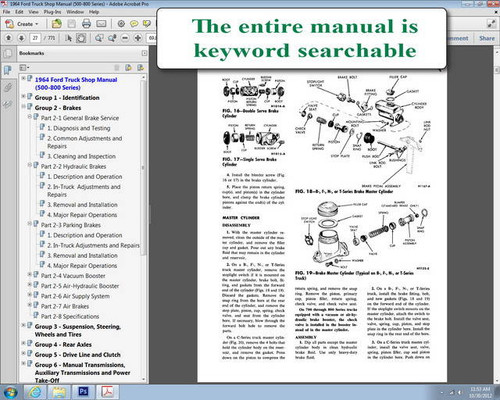The height and width of the screenshot is (400, 500).
Task: Click the gear customize tools icon
Action: click(x=121, y=24)
